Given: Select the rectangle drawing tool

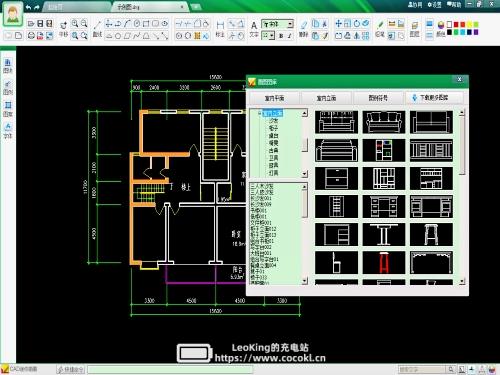Looking at the screenshot, I should [x=146, y=23].
